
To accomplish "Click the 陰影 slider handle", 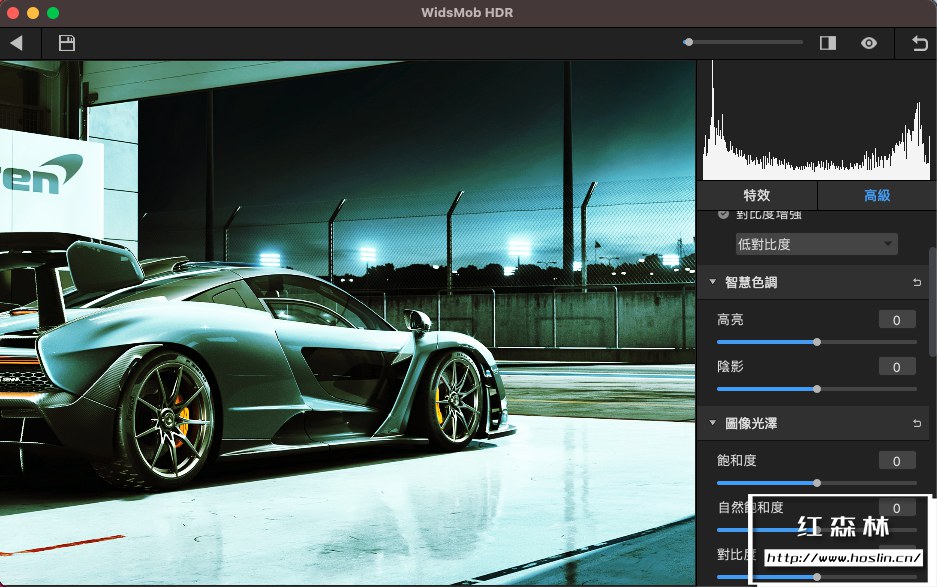I will [817, 389].
